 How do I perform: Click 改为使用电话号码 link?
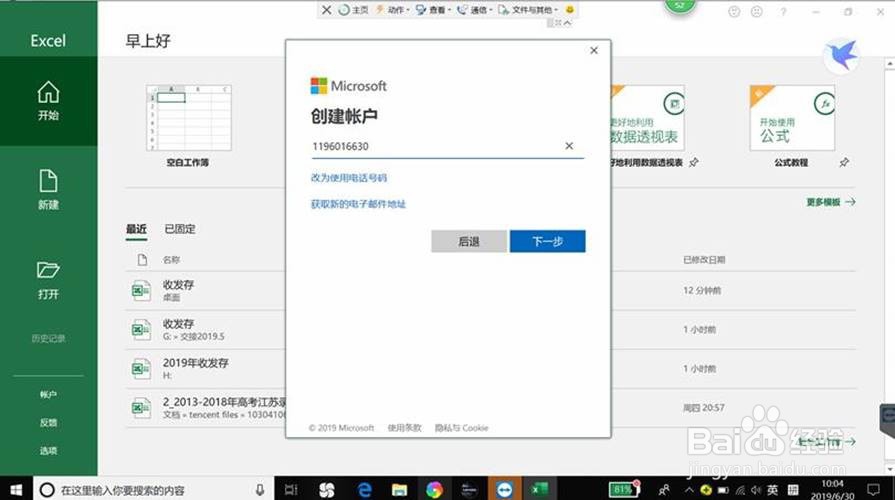[349, 178]
